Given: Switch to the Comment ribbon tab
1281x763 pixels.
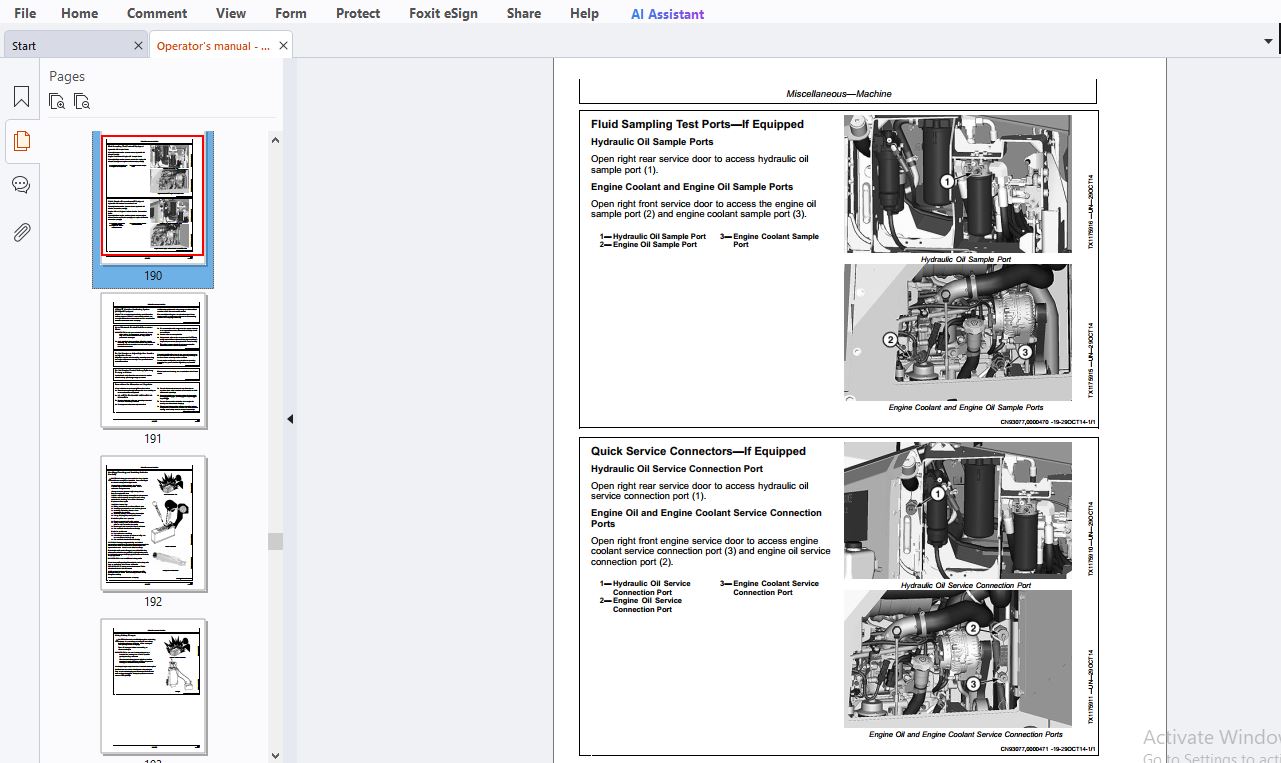Looking at the screenshot, I should (157, 13).
